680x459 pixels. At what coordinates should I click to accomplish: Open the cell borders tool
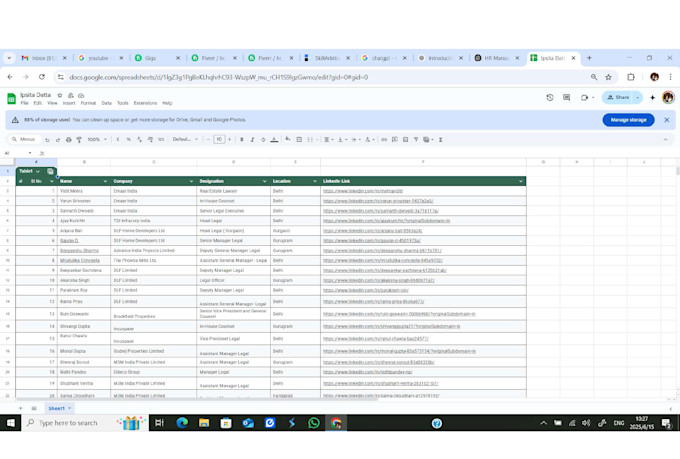coord(299,140)
